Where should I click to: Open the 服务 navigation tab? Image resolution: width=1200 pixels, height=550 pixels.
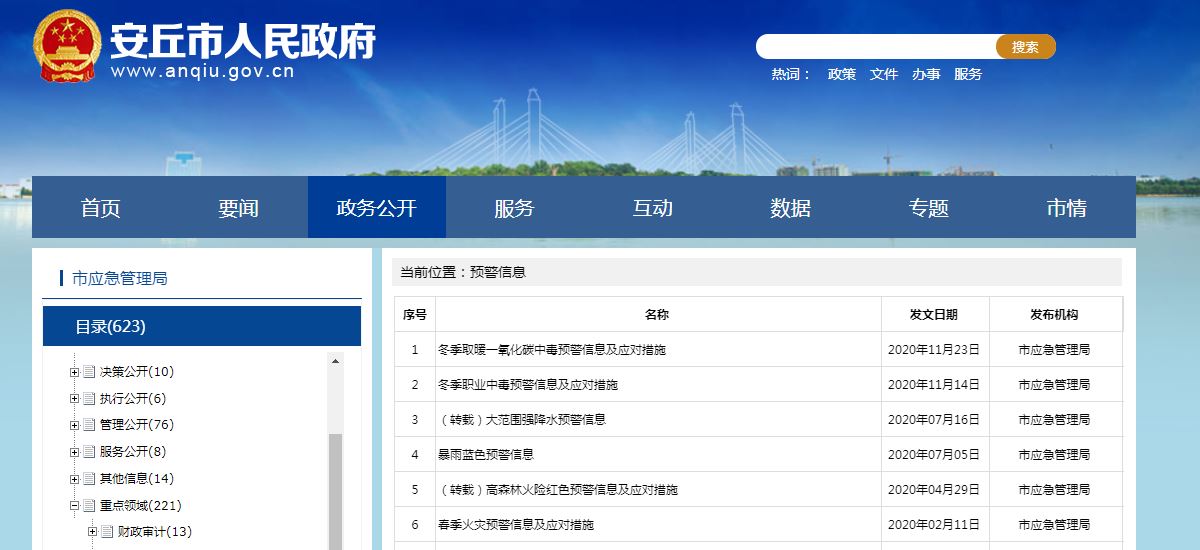515,208
